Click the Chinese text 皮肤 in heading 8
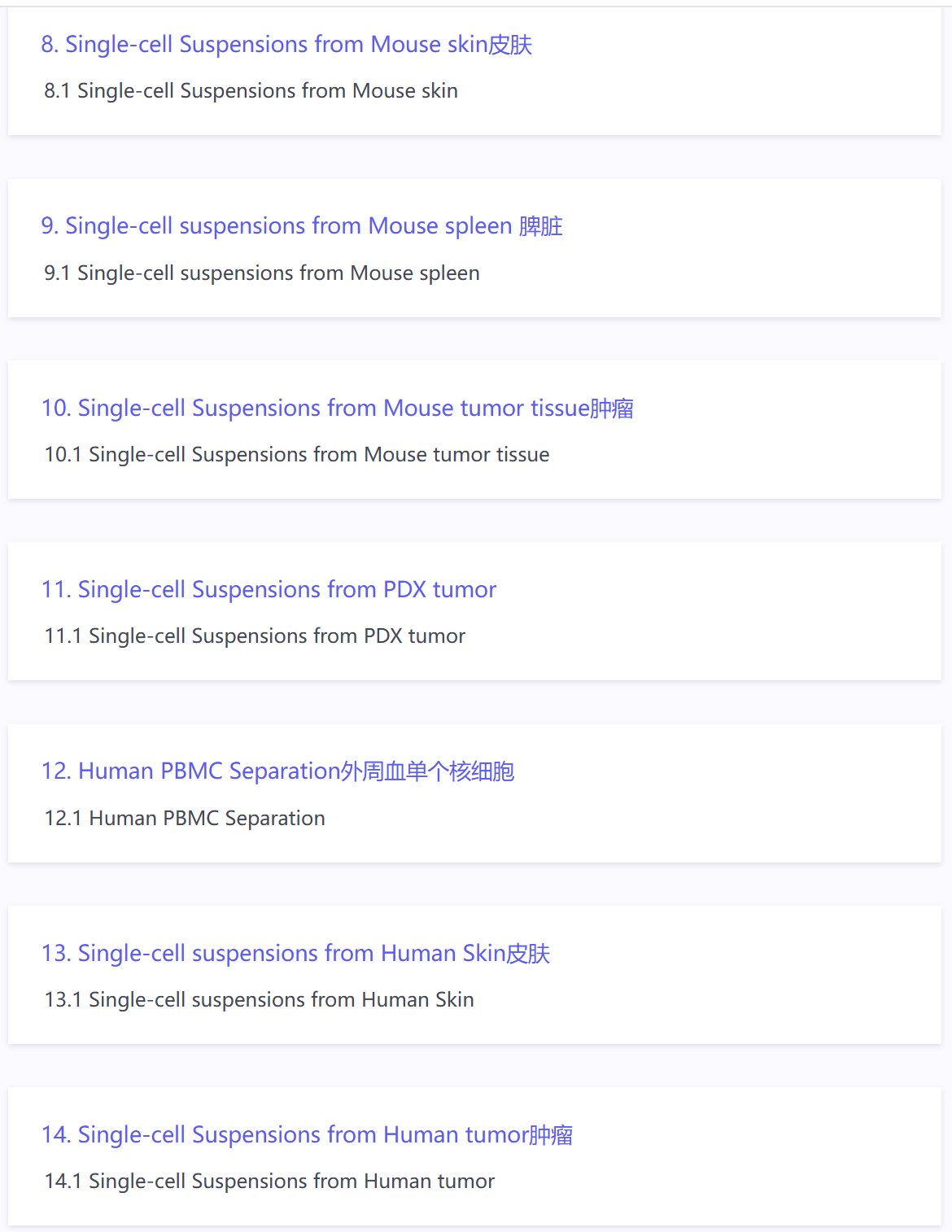The height and width of the screenshot is (1232, 952). pos(510,44)
